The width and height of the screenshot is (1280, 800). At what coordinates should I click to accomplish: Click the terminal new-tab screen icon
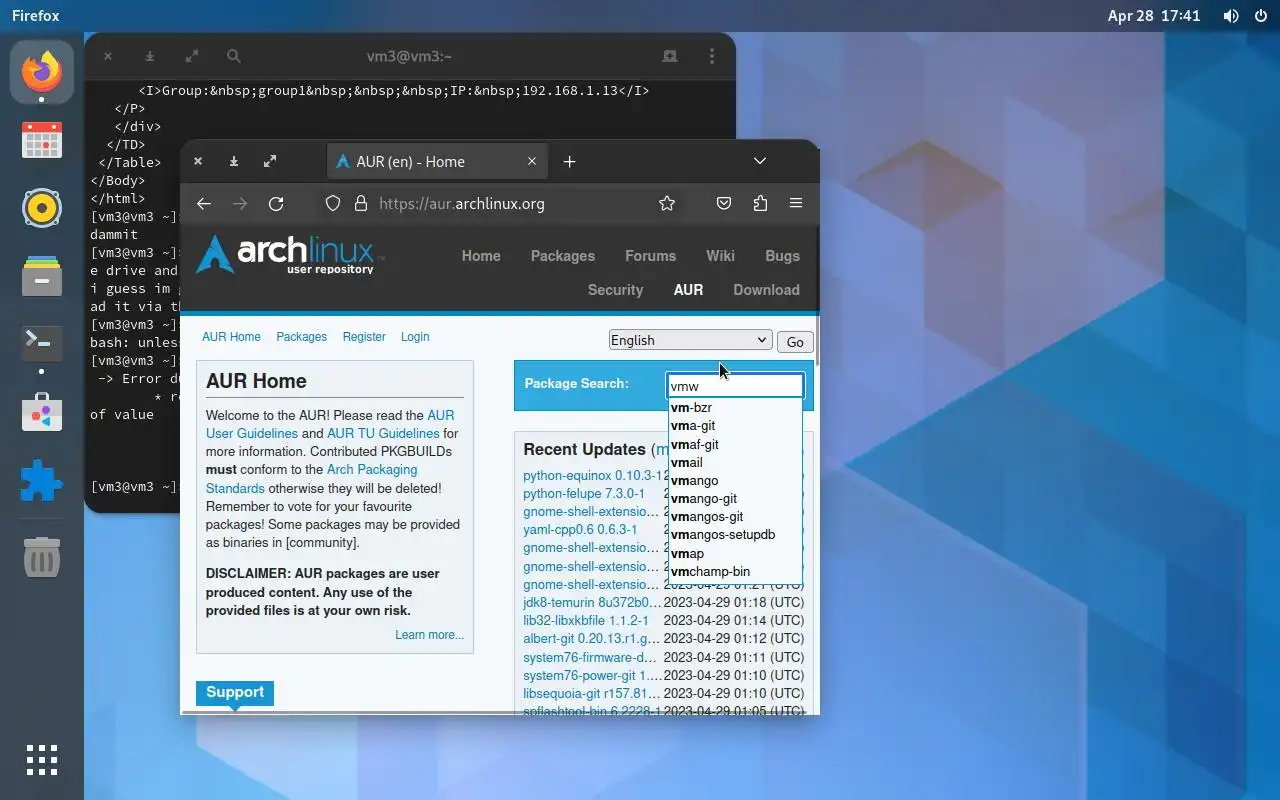669,56
